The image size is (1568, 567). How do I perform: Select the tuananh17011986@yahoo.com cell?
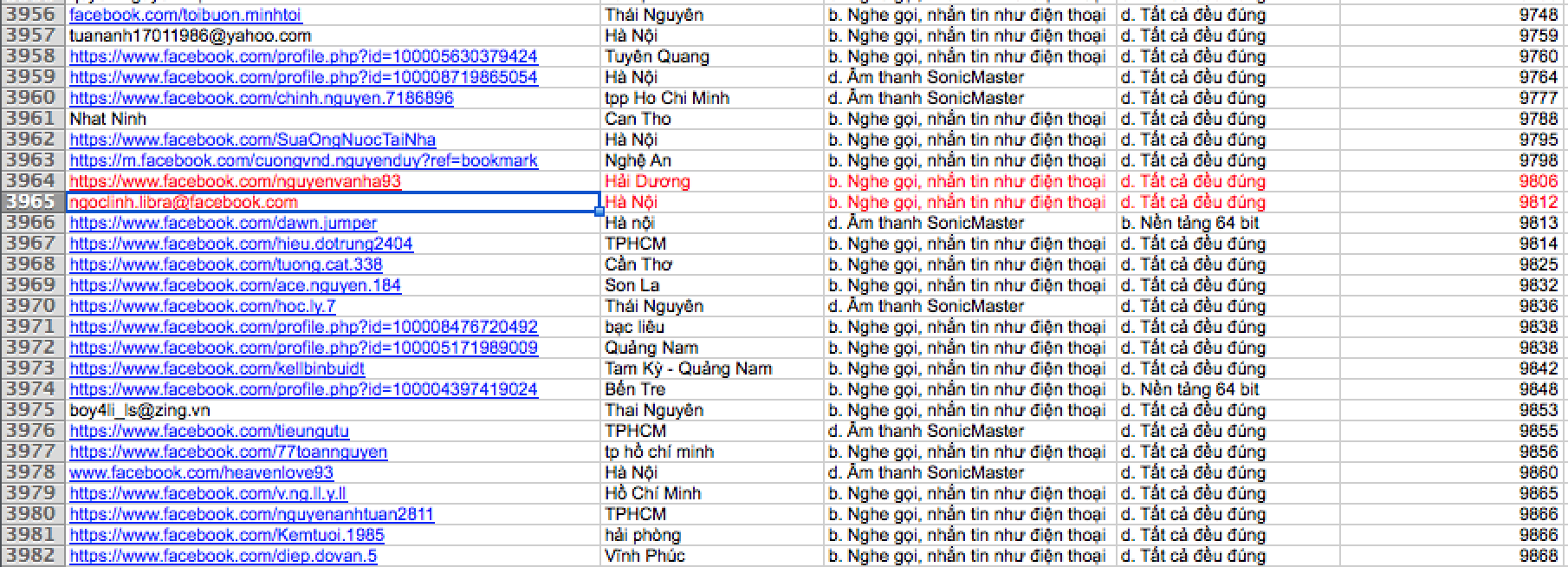190,36
